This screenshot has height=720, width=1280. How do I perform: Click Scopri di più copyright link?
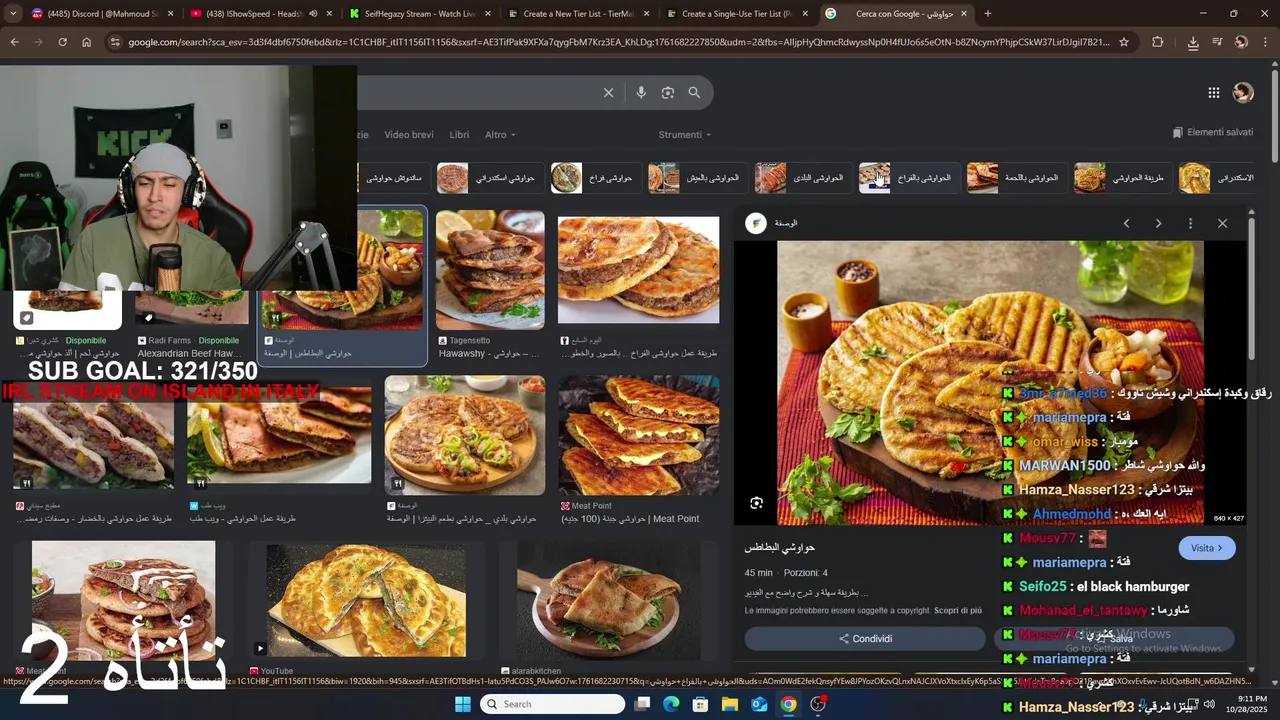(958, 610)
